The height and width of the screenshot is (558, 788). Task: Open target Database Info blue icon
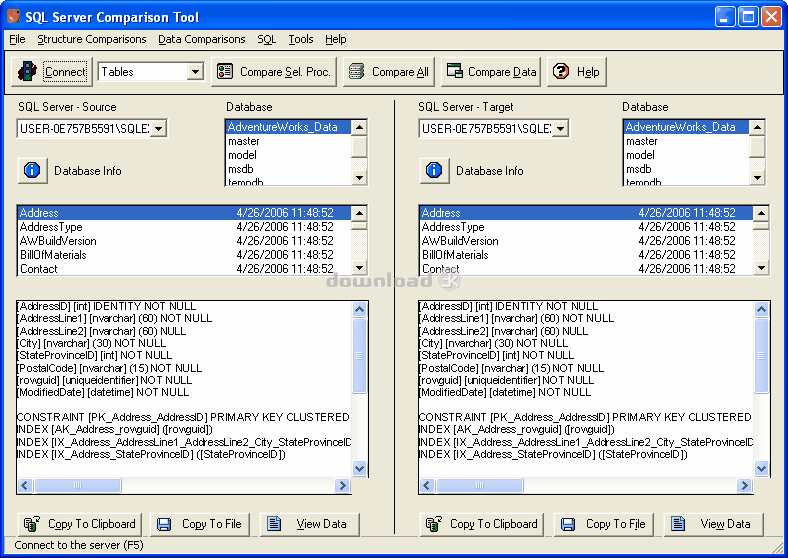(x=434, y=170)
